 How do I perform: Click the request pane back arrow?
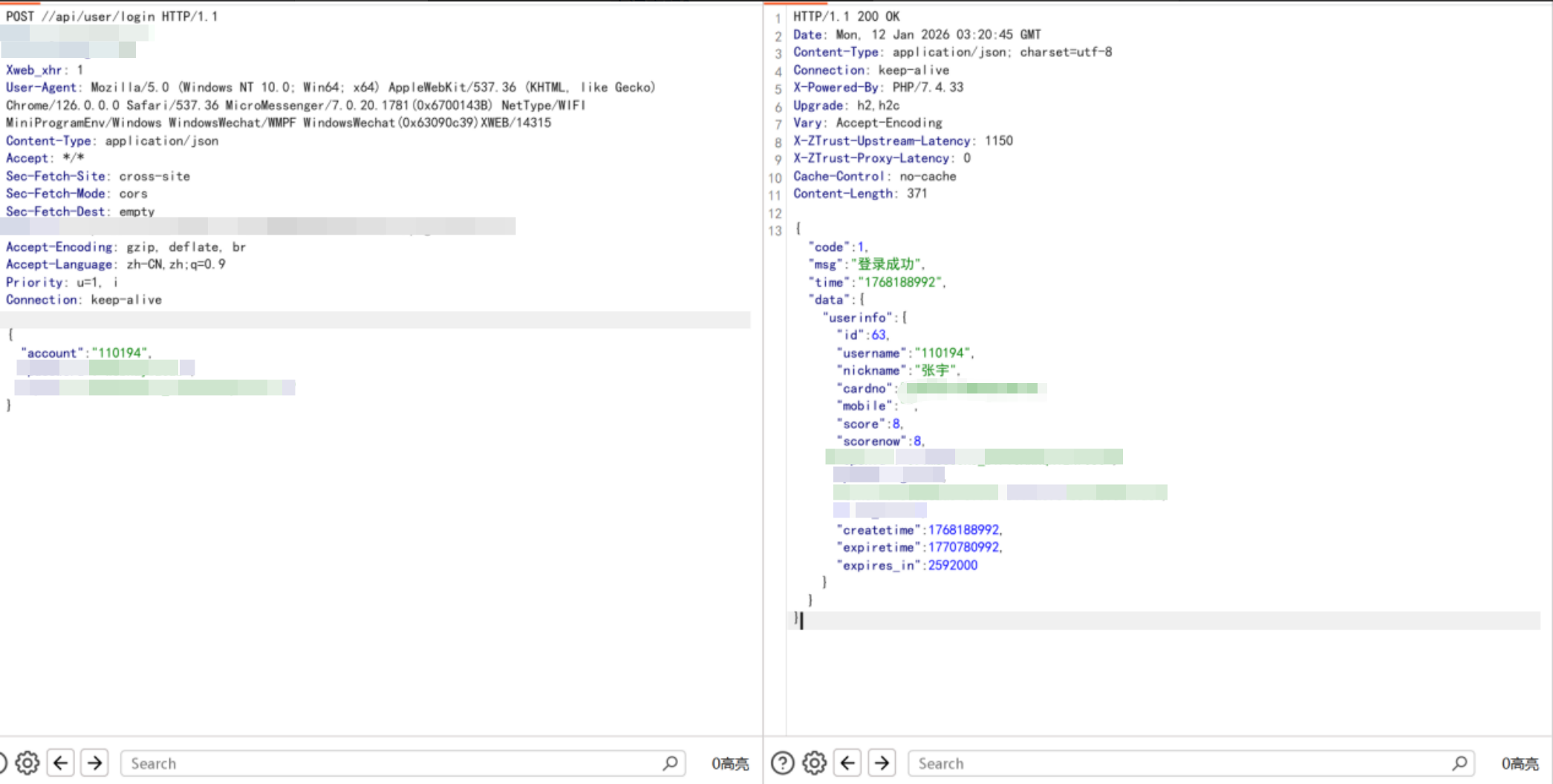[61, 763]
